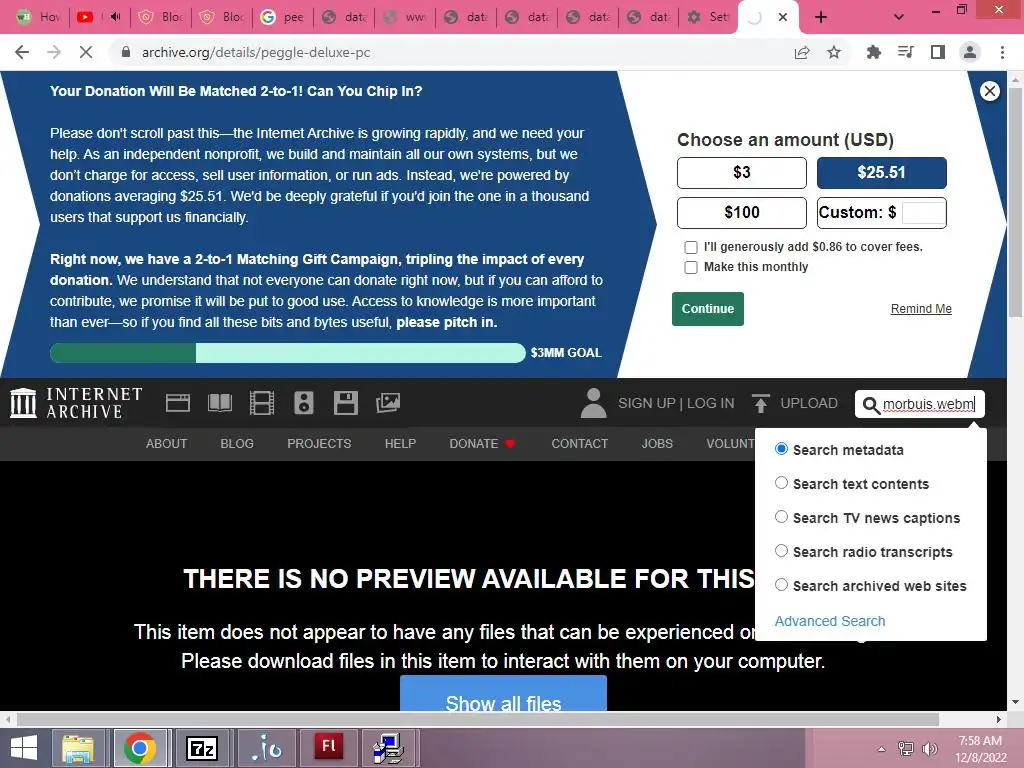Screen dimensions: 1024x768
Task: Select Search archived web sites option
Action: (781, 584)
